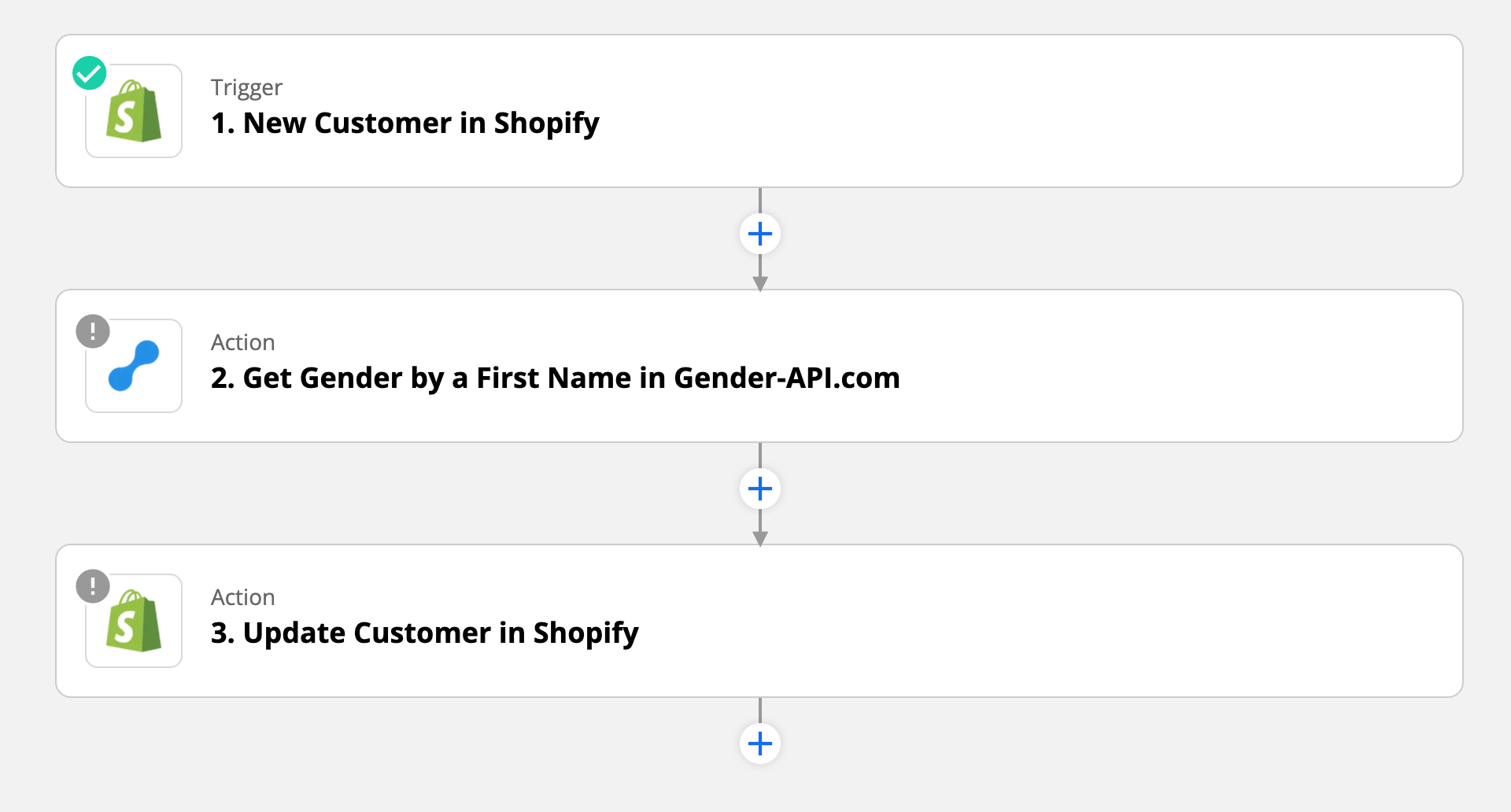
Task: Click the step 2 title text
Action: [x=555, y=378]
